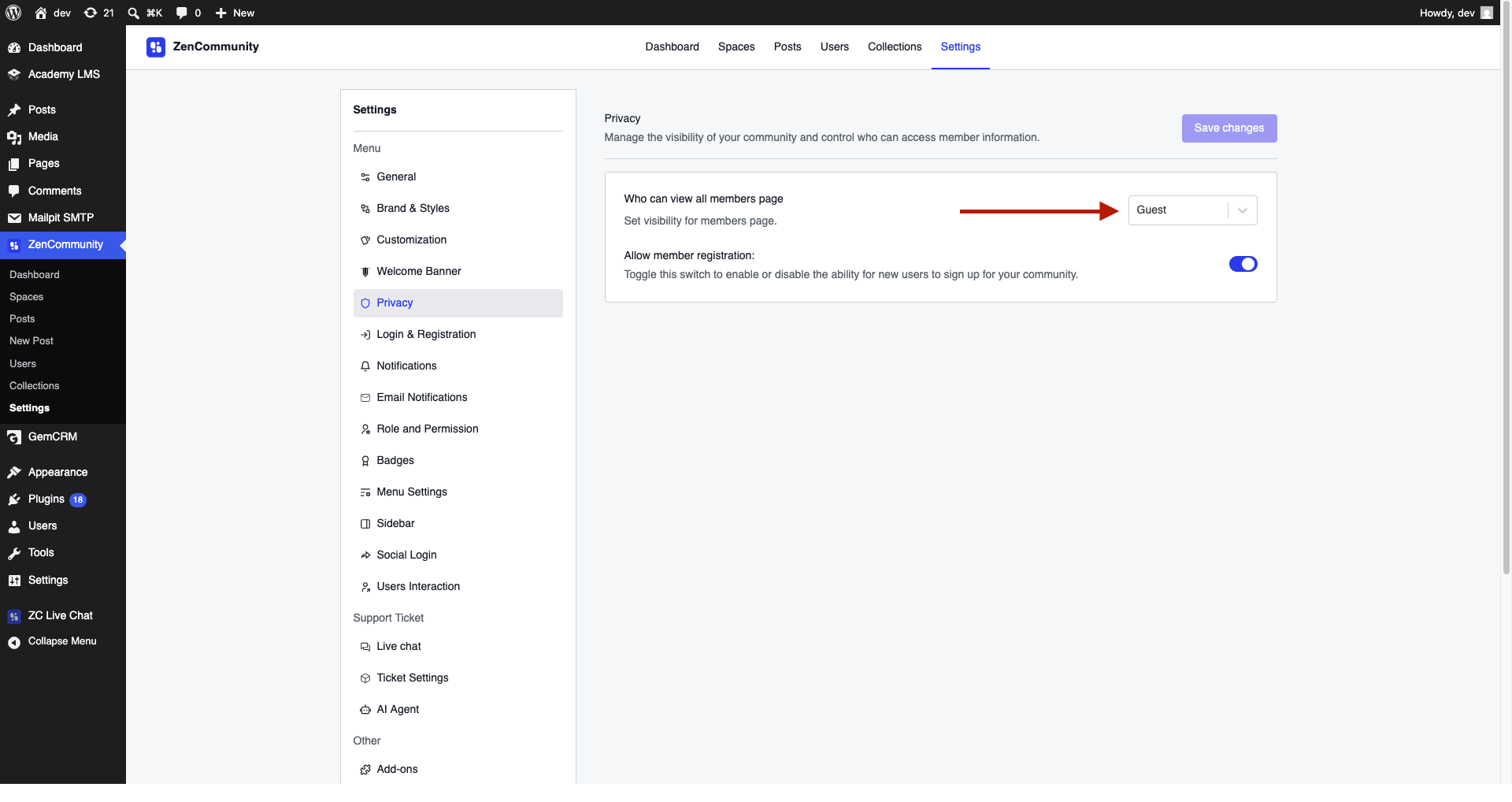Click the Settings bold submenu item

click(x=30, y=408)
